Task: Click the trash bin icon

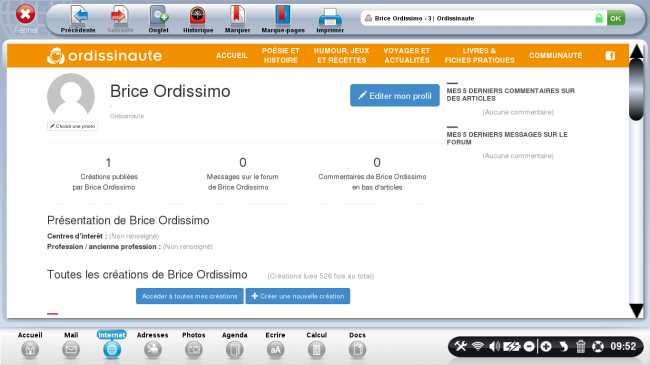Action: (580, 346)
